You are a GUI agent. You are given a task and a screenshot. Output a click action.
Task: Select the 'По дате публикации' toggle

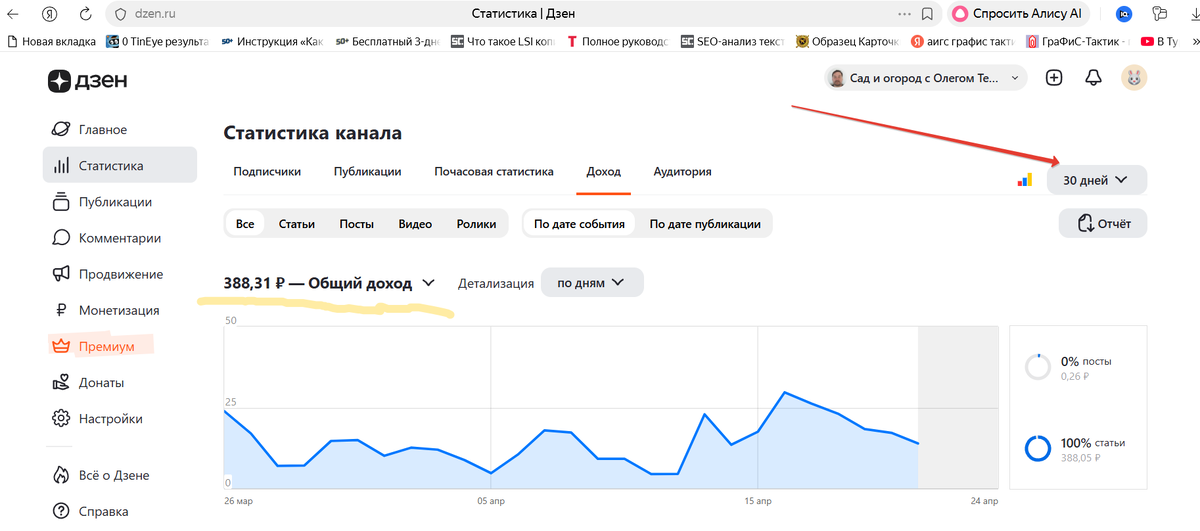(x=705, y=224)
